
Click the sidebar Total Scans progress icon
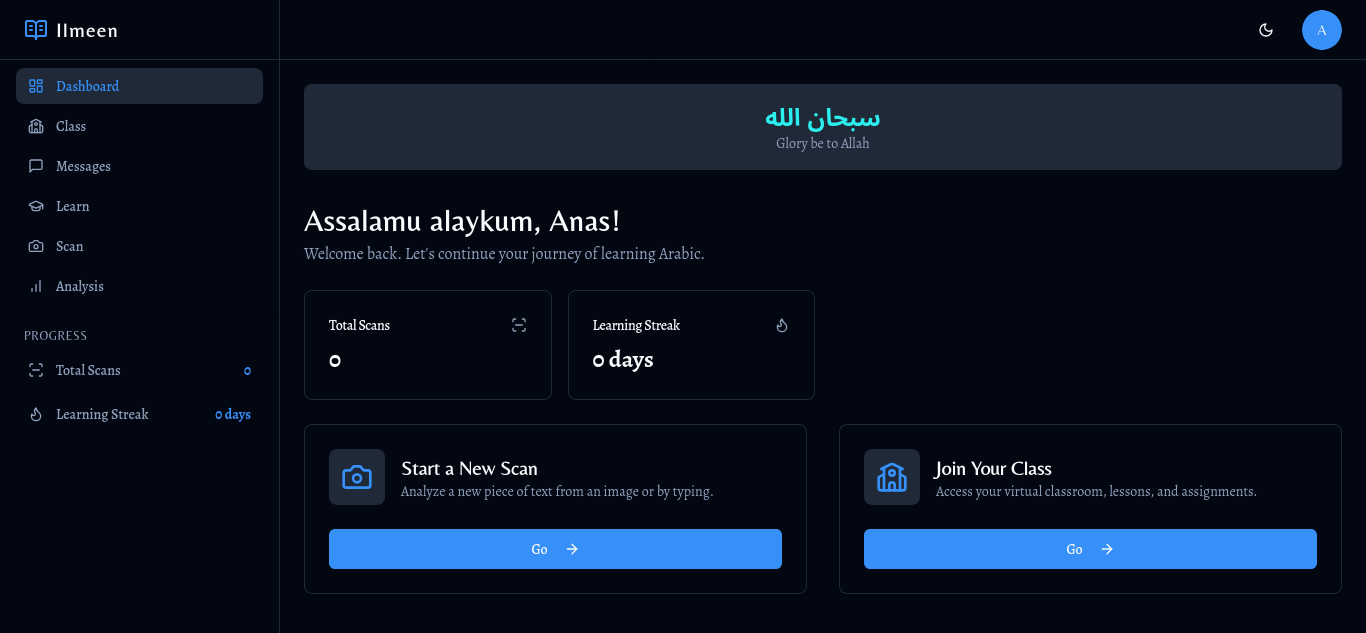pyautogui.click(x=36, y=370)
